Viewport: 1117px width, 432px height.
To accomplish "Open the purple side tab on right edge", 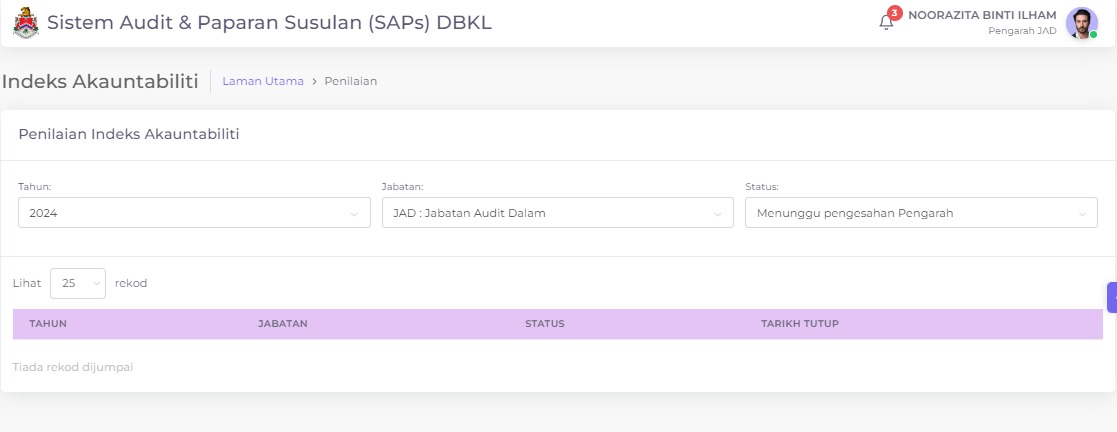I will [x=1111, y=297].
